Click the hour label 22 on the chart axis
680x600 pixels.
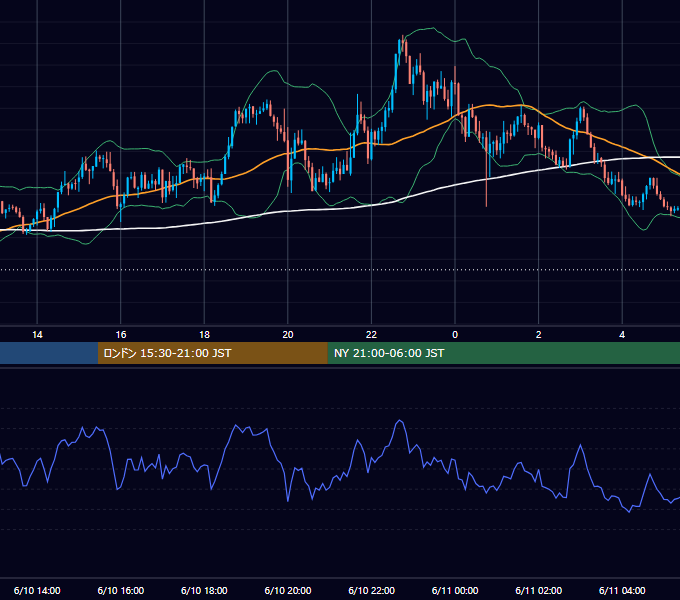372,335
